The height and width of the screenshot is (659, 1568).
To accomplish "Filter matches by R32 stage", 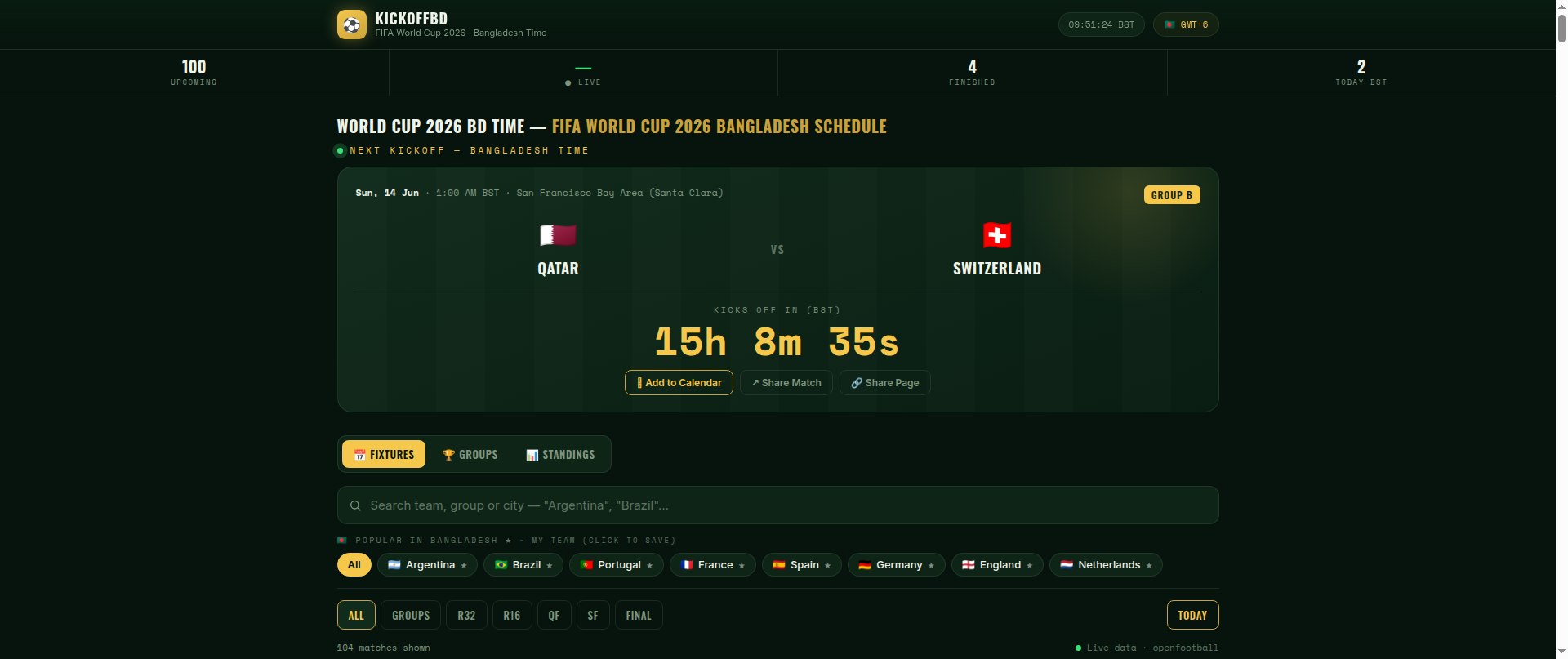I will pos(466,615).
